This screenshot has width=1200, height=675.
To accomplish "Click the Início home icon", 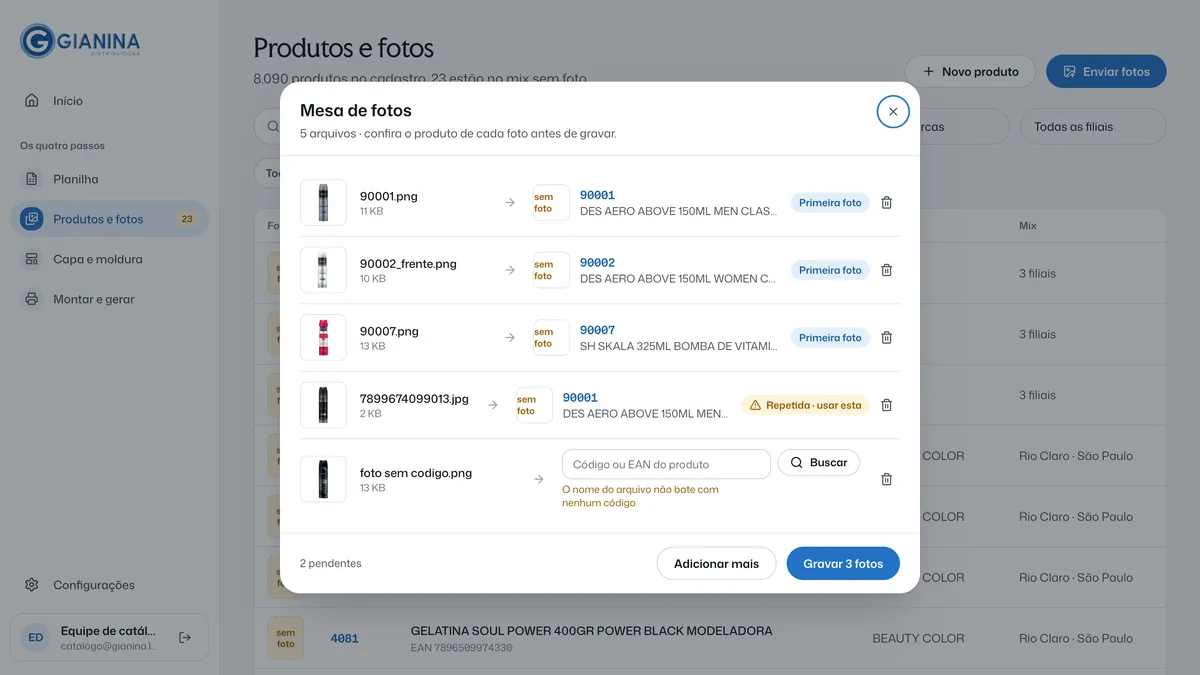I will click(x=32, y=101).
